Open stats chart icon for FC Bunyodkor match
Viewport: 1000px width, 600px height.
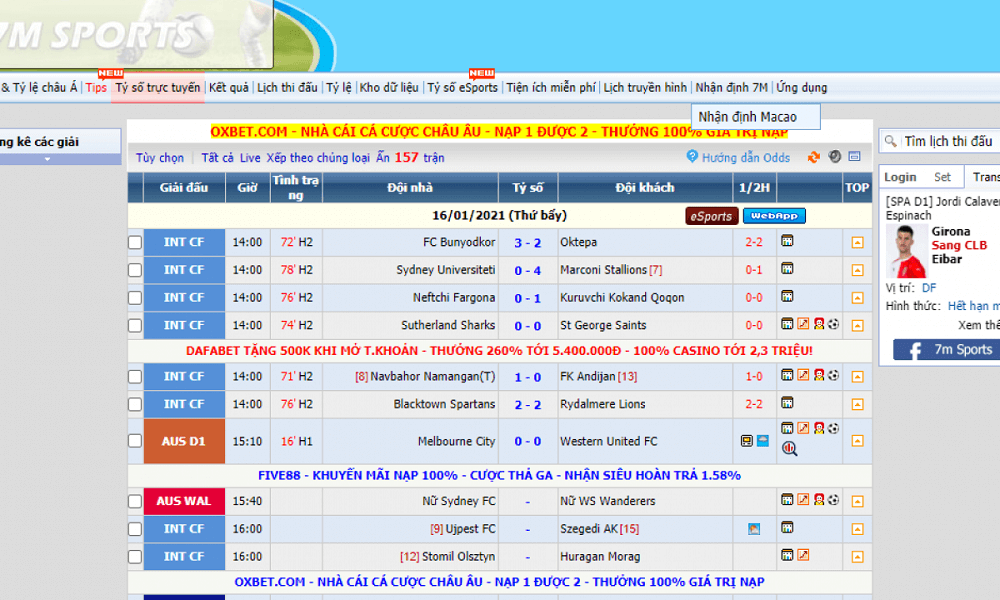(787, 241)
